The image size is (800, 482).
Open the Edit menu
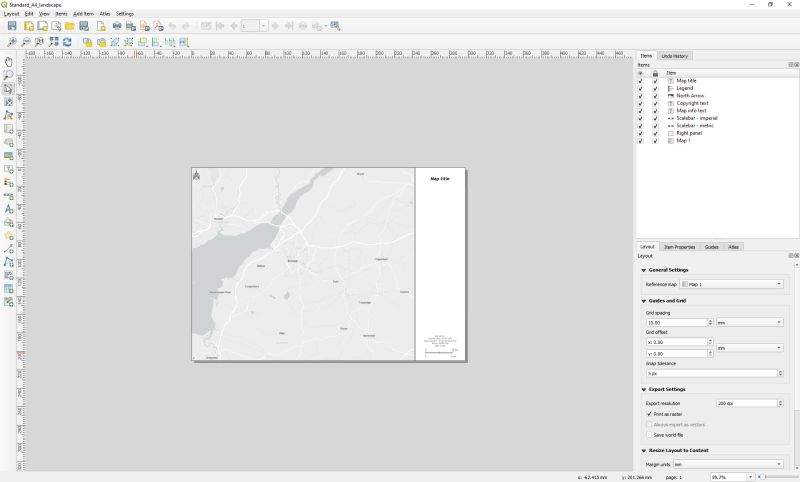point(29,14)
